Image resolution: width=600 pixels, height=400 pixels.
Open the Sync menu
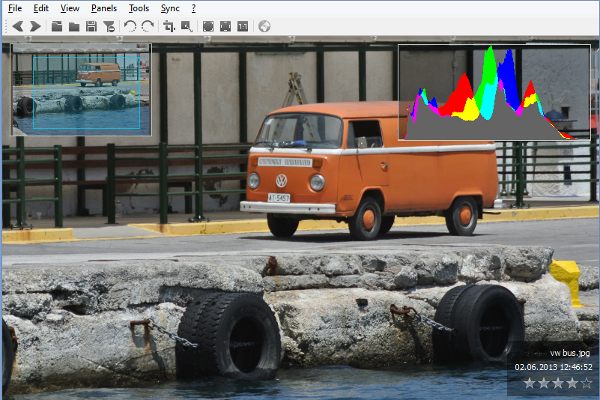tap(170, 8)
